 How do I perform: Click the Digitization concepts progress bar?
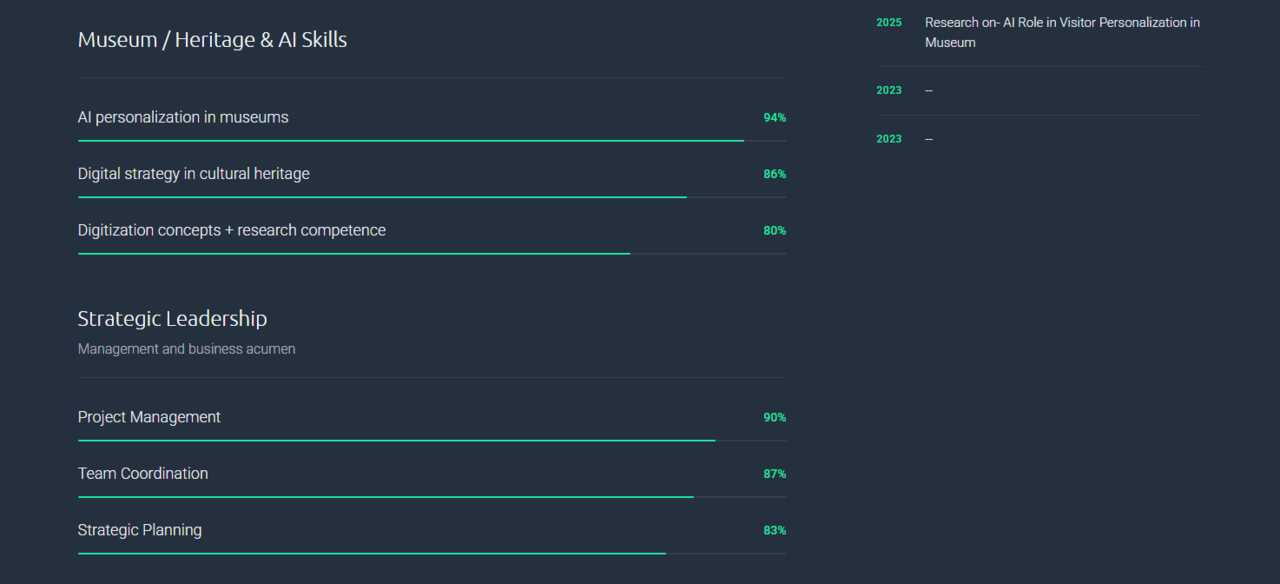431,254
